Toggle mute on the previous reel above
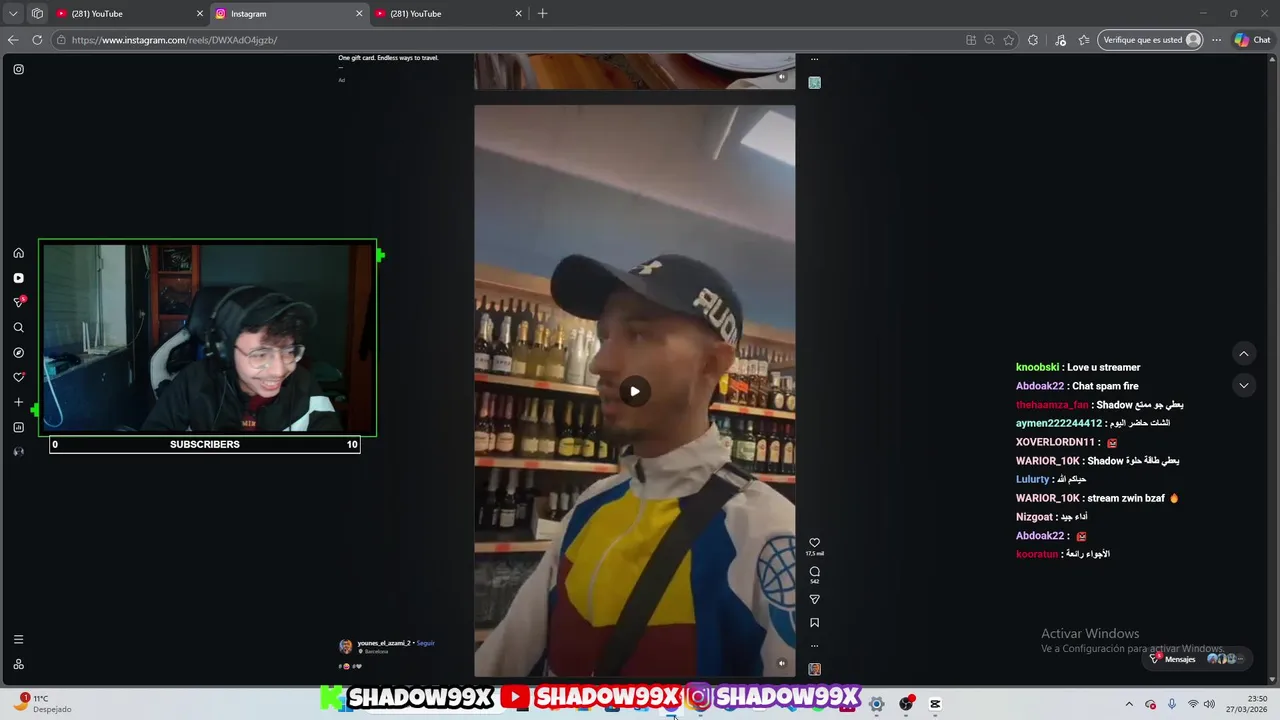Viewport: 1280px width, 720px height. coord(781,76)
